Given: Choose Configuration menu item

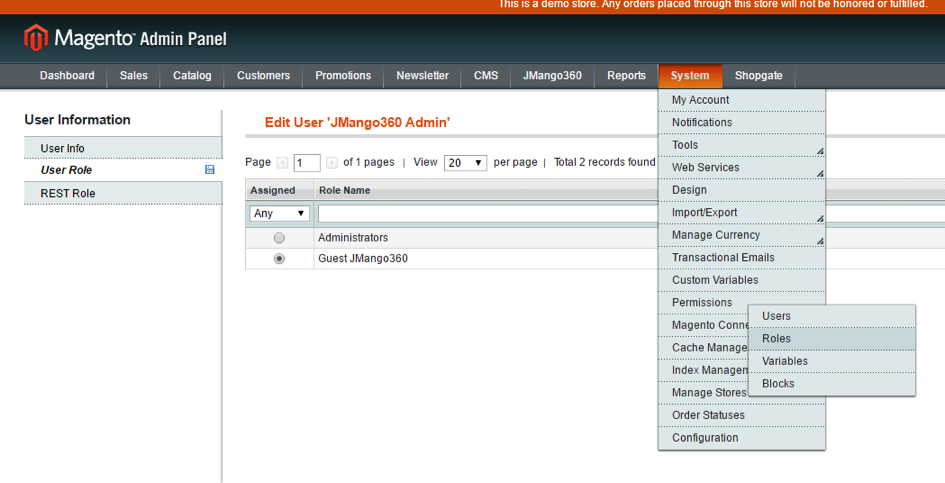Looking at the screenshot, I should click(741, 438).
